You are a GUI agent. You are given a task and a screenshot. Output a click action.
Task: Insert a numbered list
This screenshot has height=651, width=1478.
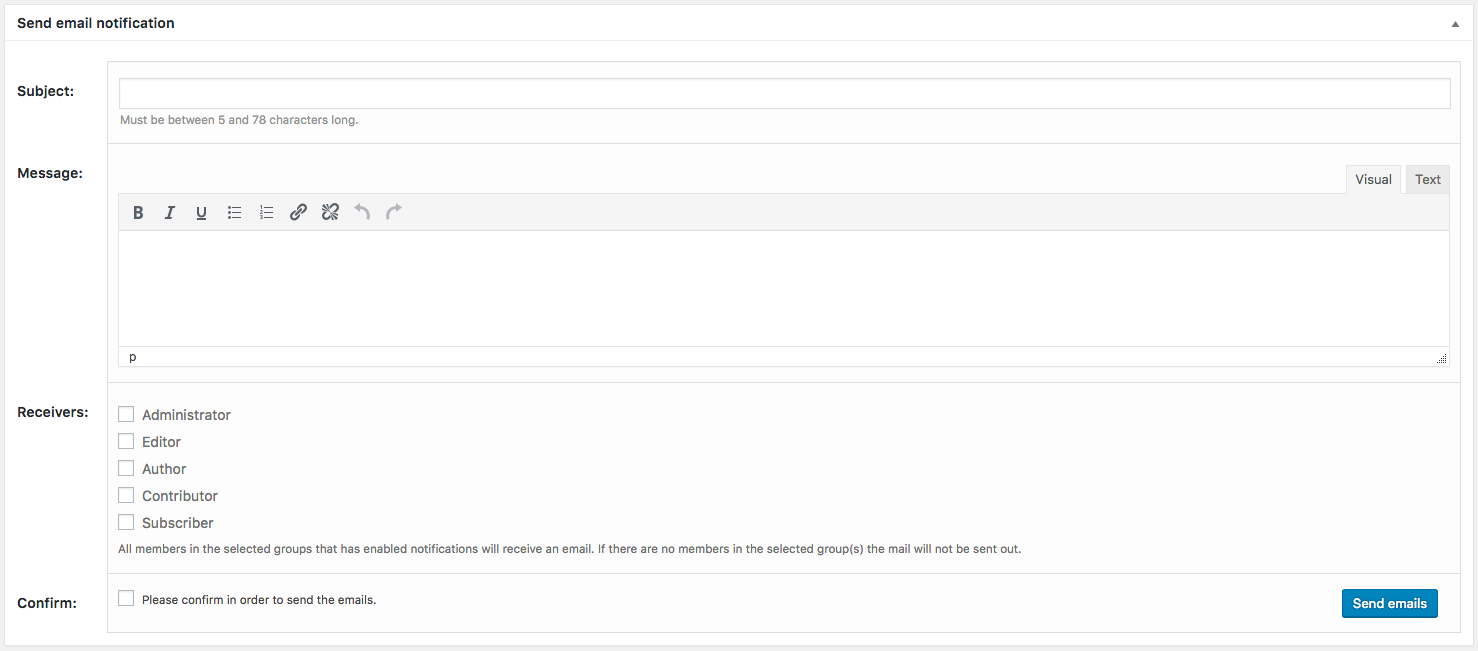[x=266, y=212]
